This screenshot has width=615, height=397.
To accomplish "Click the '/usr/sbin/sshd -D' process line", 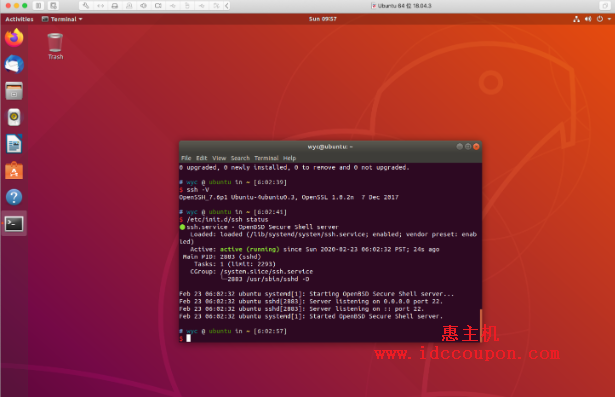I will [268, 279].
